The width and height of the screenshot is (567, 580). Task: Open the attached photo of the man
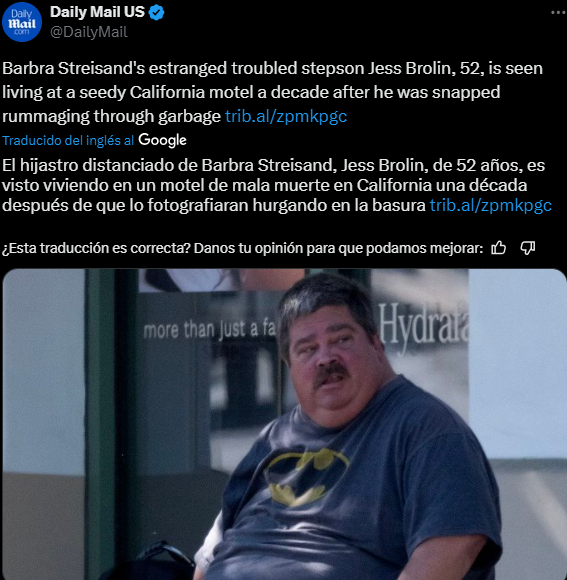tap(284, 424)
